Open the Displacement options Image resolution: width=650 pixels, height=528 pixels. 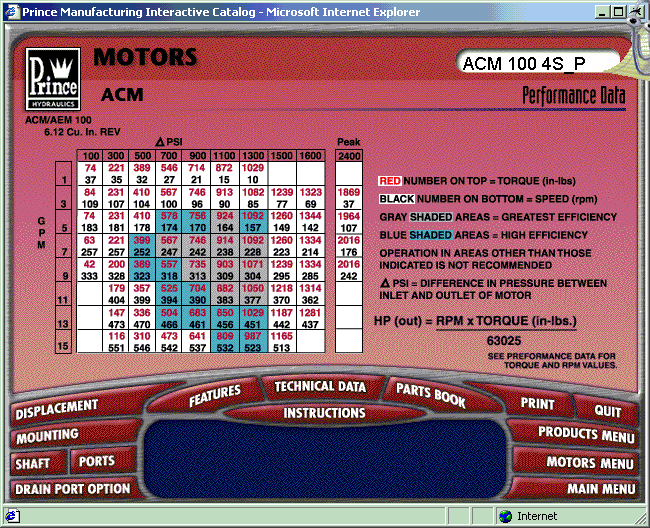[x=57, y=409]
